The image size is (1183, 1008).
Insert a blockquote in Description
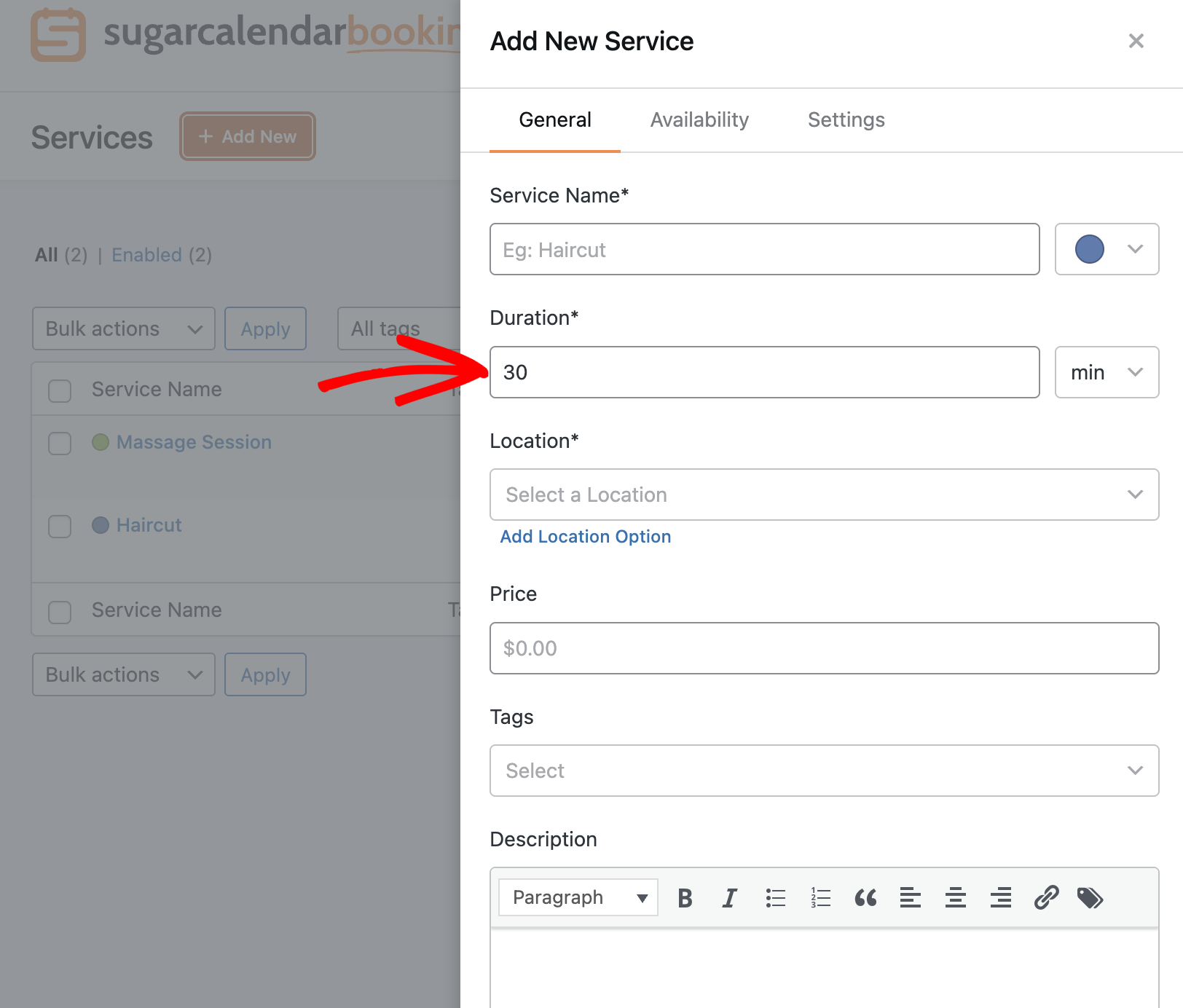(x=865, y=897)
